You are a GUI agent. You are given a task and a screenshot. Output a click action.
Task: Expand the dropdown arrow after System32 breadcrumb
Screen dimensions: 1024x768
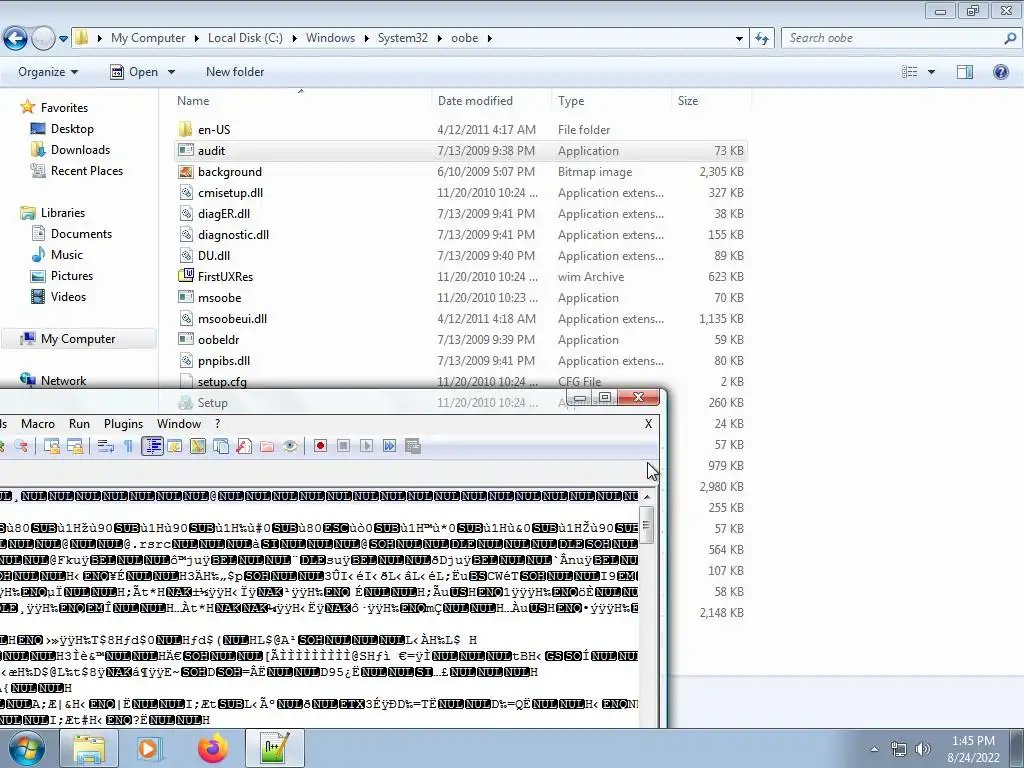(440, 39)
